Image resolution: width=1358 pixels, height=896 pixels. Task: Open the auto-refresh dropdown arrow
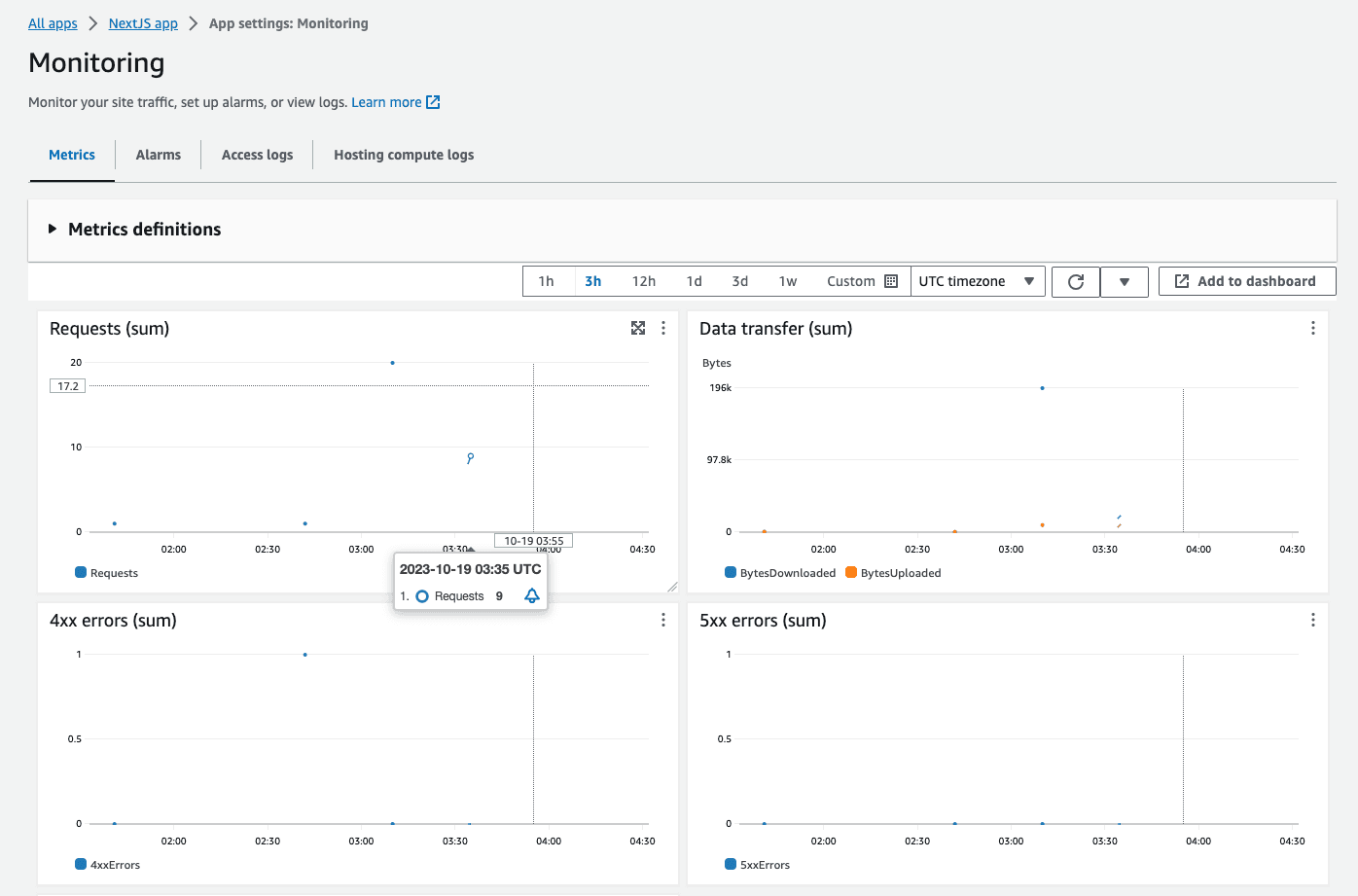point(1125,281)
